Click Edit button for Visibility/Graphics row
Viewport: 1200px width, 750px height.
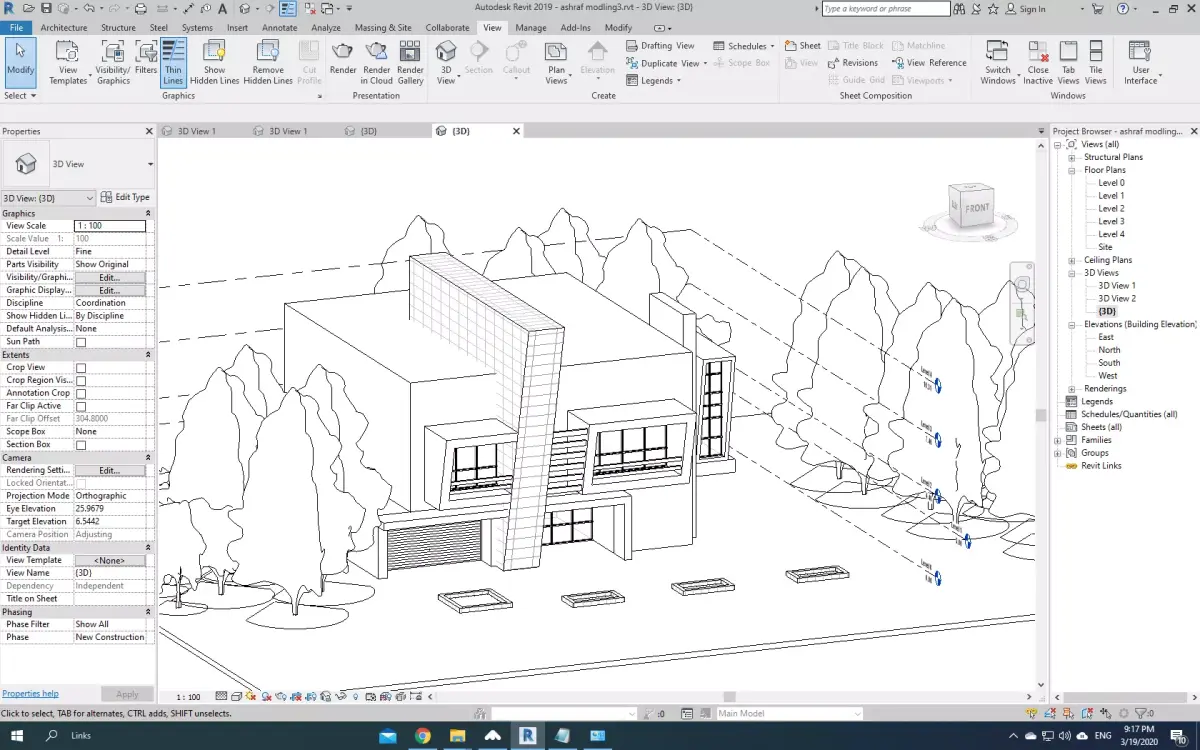(110, 277)
